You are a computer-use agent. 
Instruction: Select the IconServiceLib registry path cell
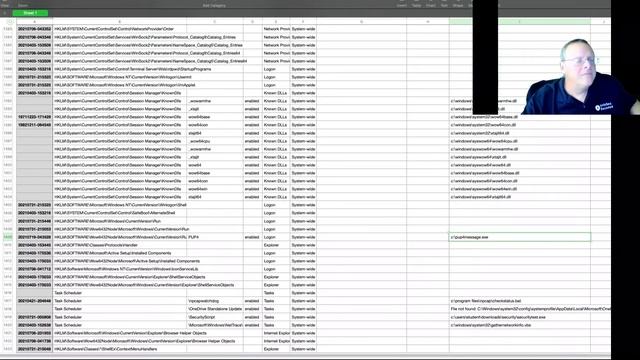(120, 269)
